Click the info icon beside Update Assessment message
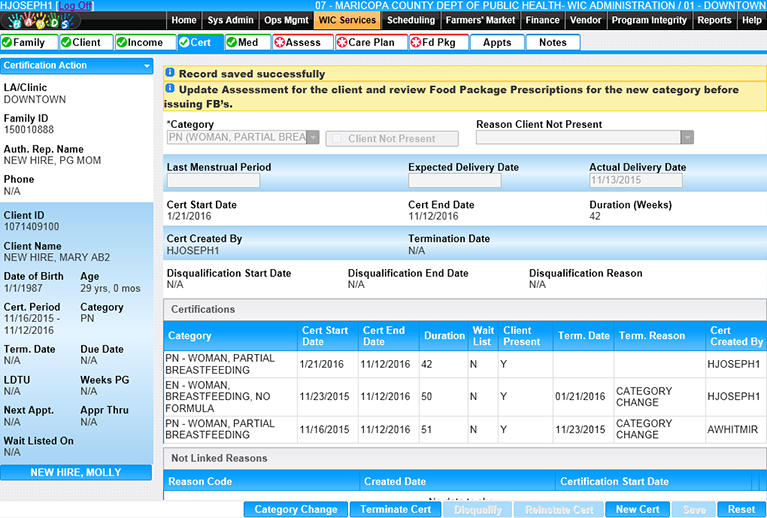Image resolution: width=767 pixels, height=518 pixels. click(x=170, y=89)
